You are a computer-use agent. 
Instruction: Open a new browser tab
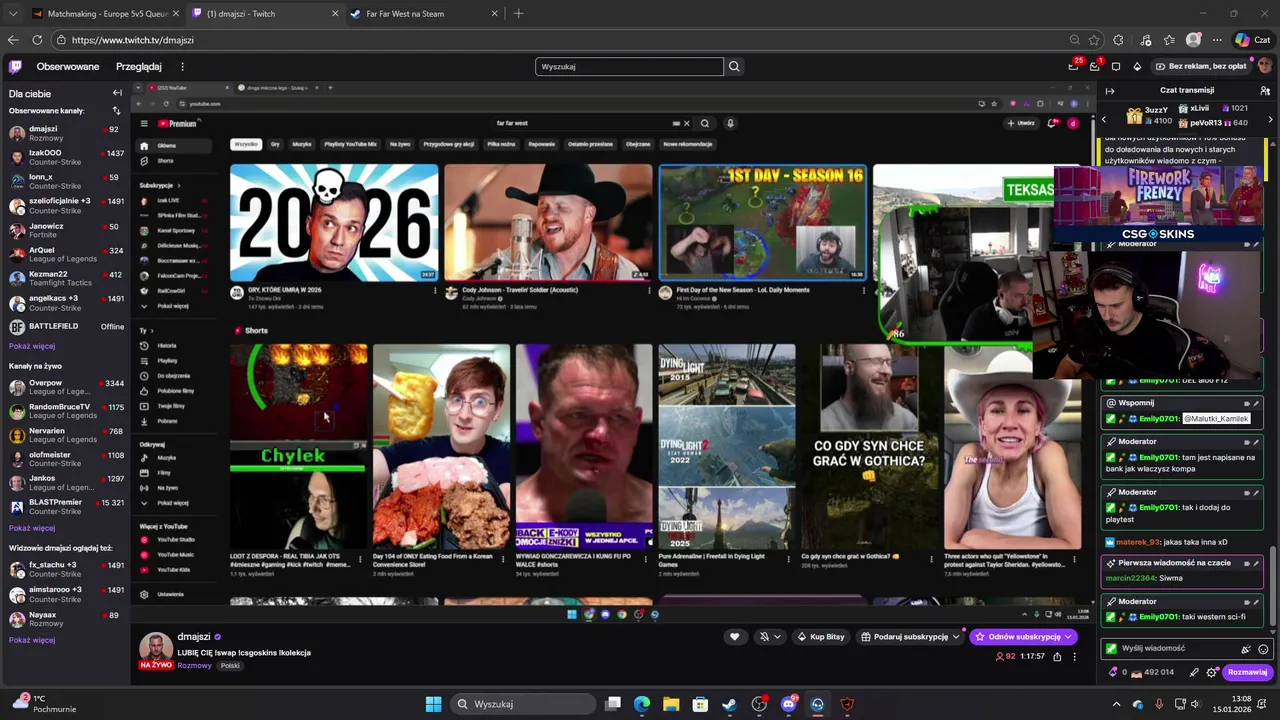[x=518, y=14]
